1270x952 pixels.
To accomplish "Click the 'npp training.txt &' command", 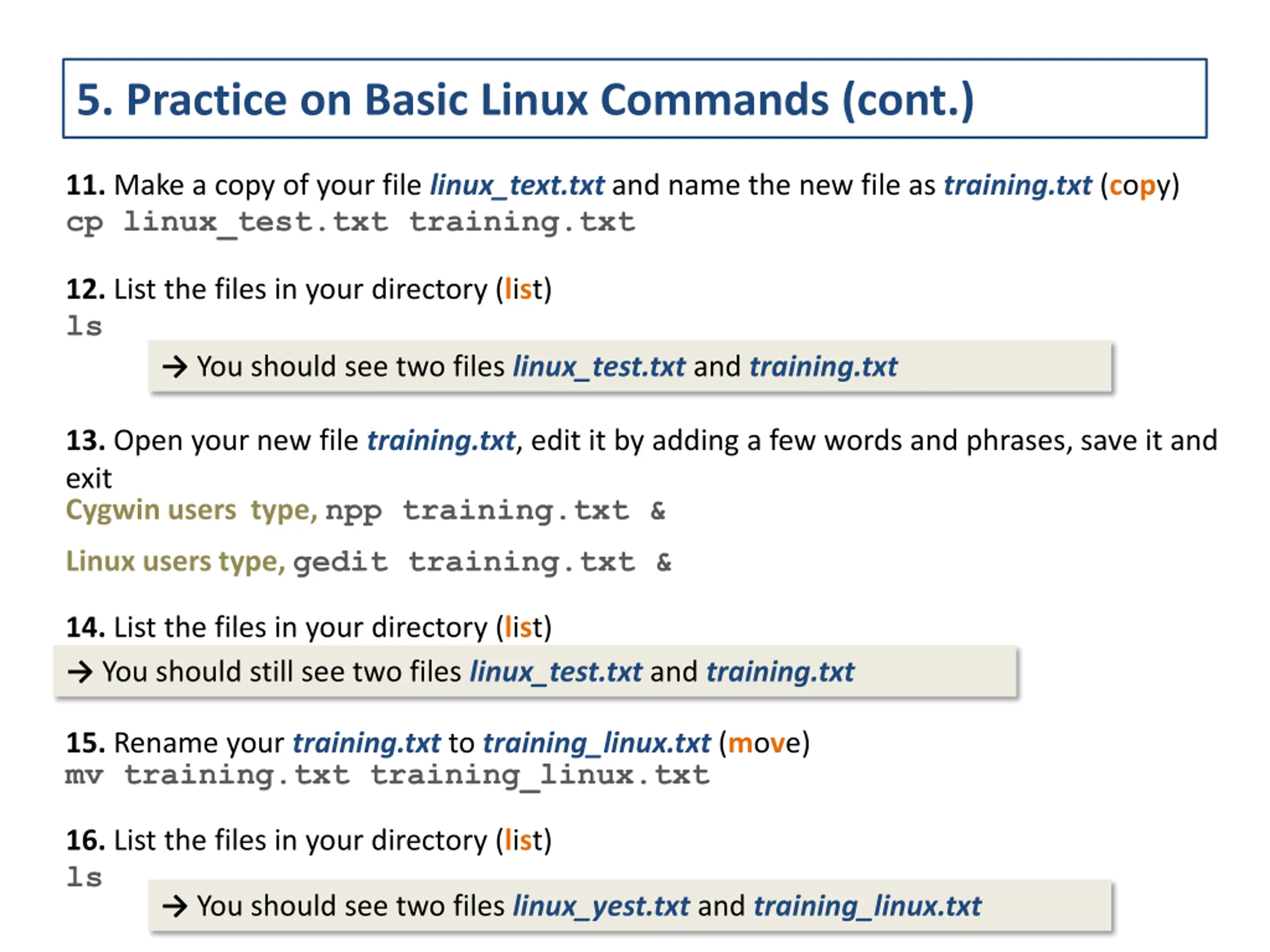I will 495,511.
